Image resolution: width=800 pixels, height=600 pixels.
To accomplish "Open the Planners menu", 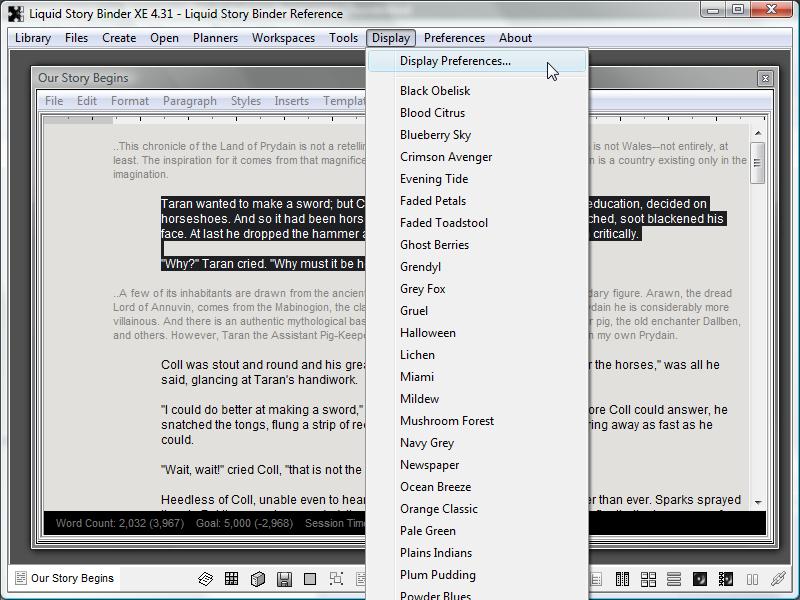I will (x=215, y=38).
